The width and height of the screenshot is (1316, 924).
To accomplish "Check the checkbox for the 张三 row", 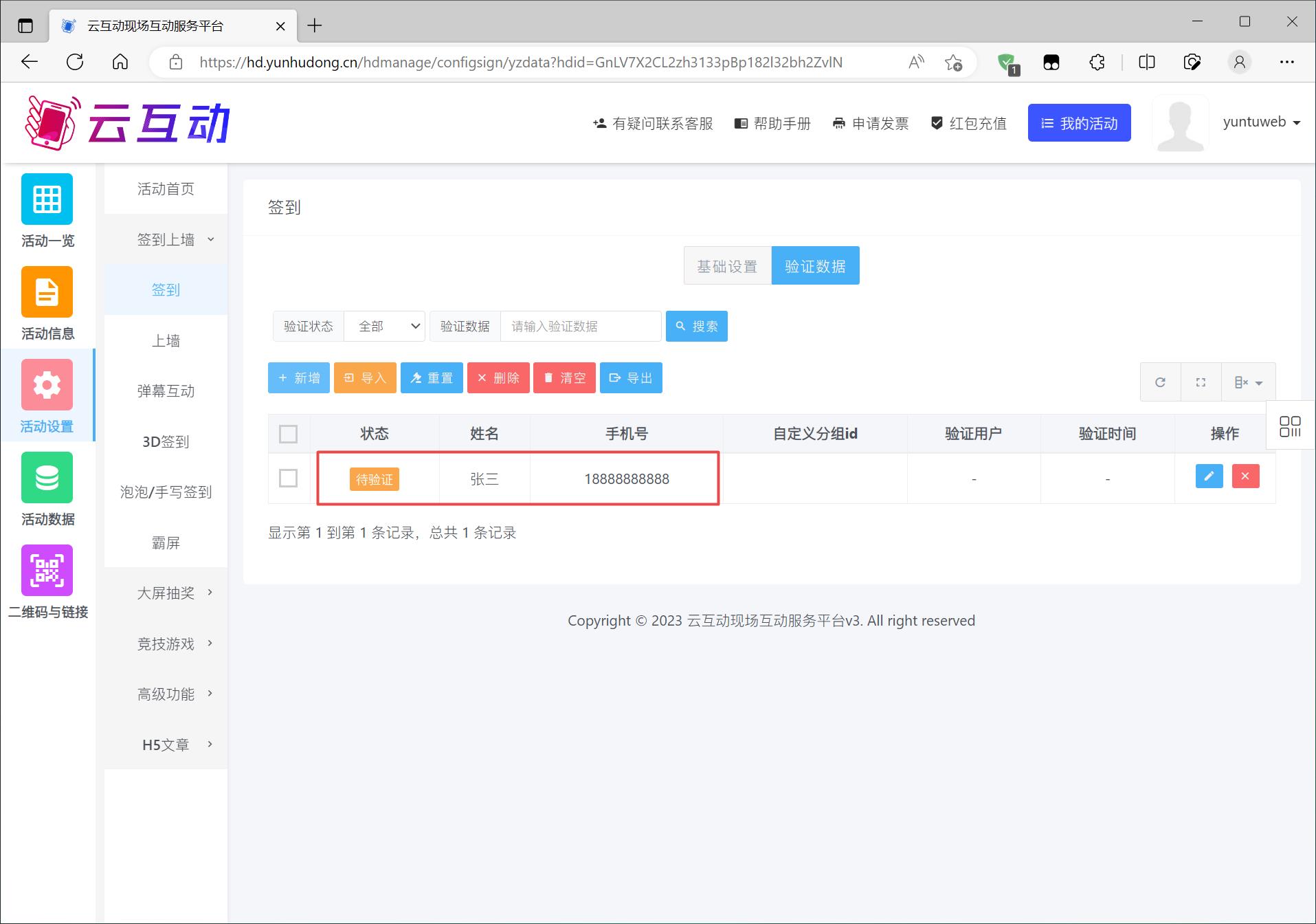I will tap(289, 478).
